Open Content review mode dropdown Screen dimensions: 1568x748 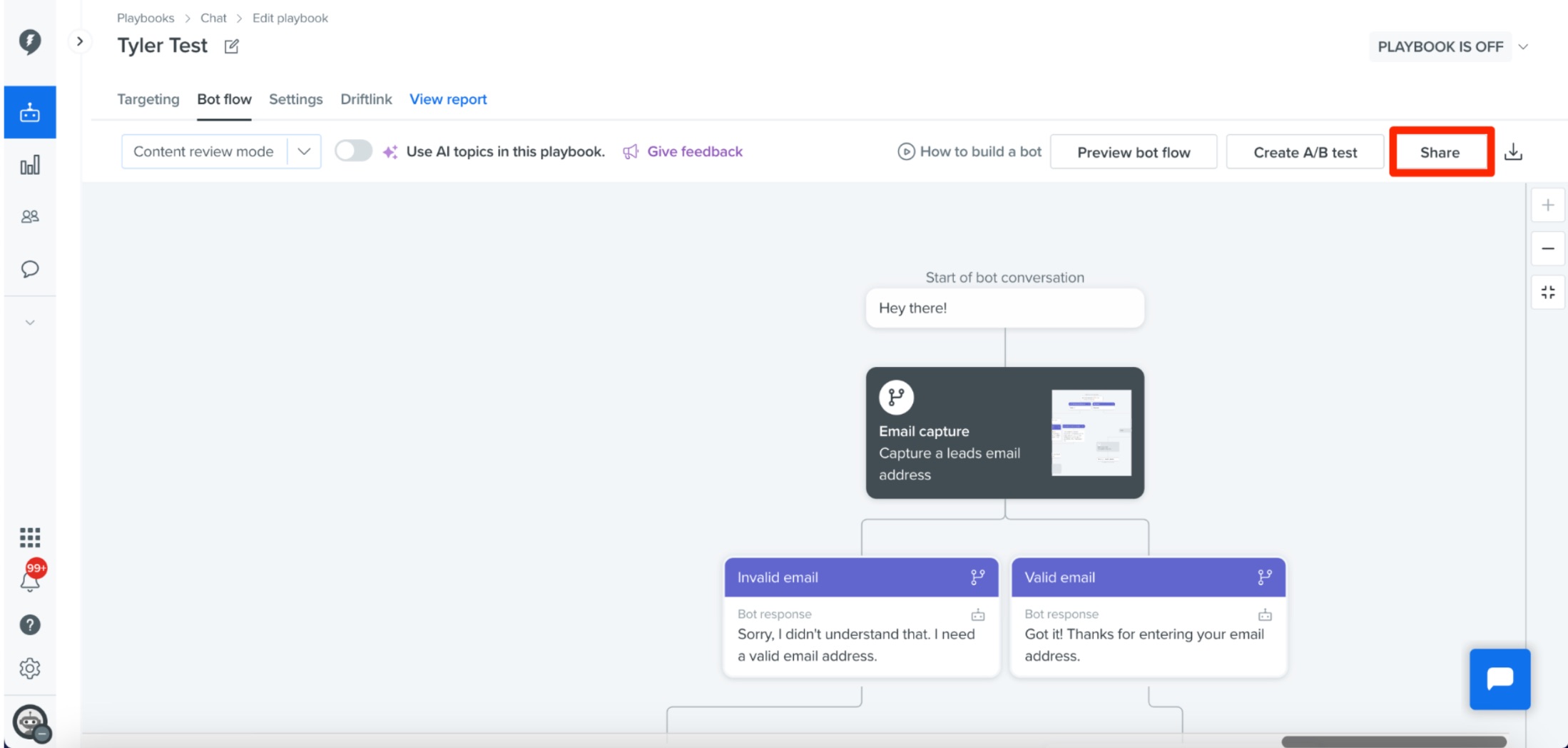coord(221,151)
